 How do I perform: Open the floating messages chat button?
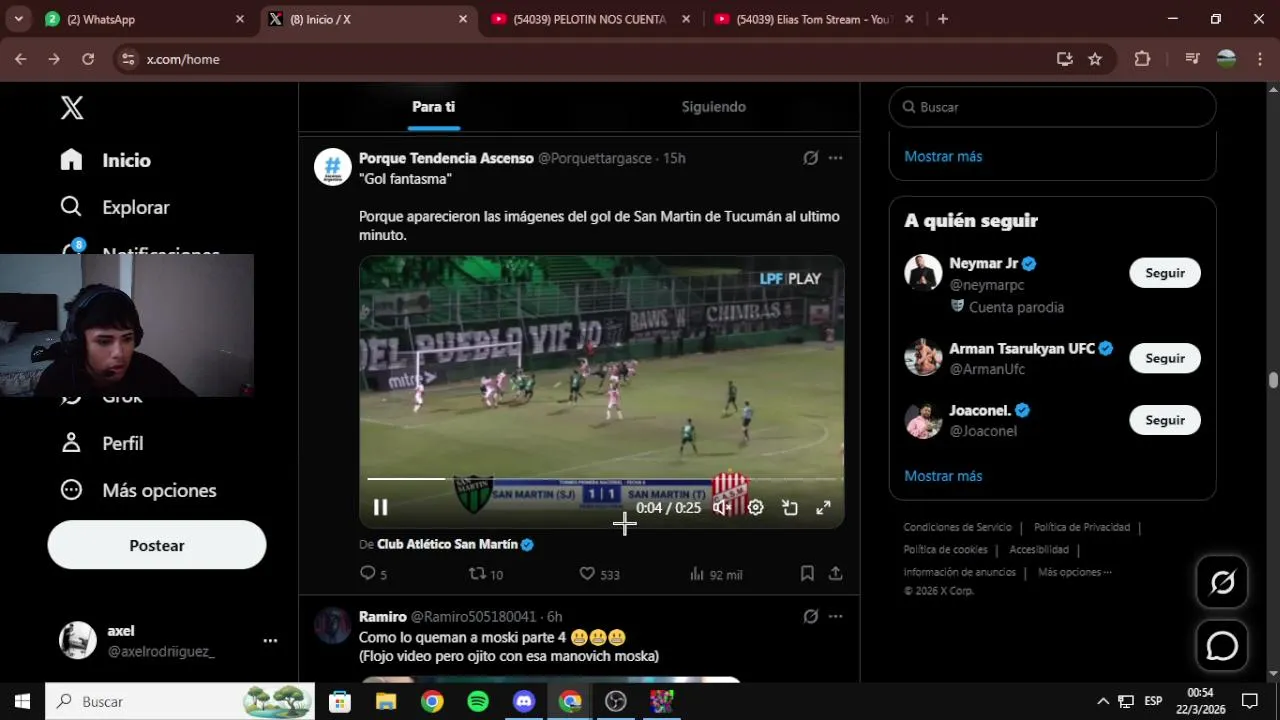(x=1222, y=646)
